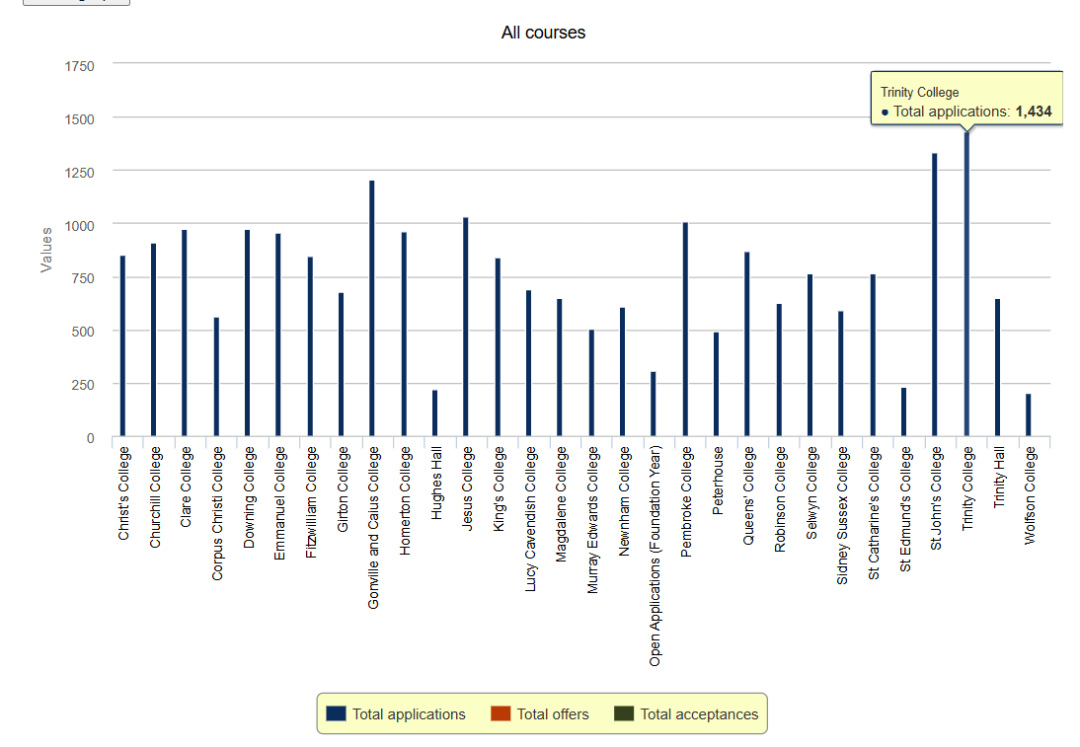Viewport: 1080px width, 747px height.
Task: Click the Sidney Sussex College bar
Action: tap(840, 374)
